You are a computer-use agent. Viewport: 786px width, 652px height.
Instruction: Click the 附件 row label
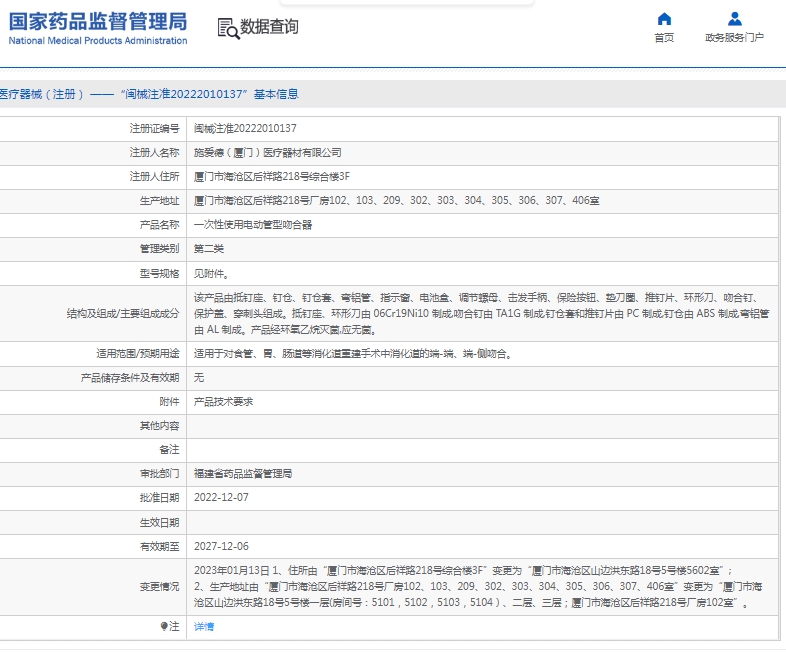169,401
